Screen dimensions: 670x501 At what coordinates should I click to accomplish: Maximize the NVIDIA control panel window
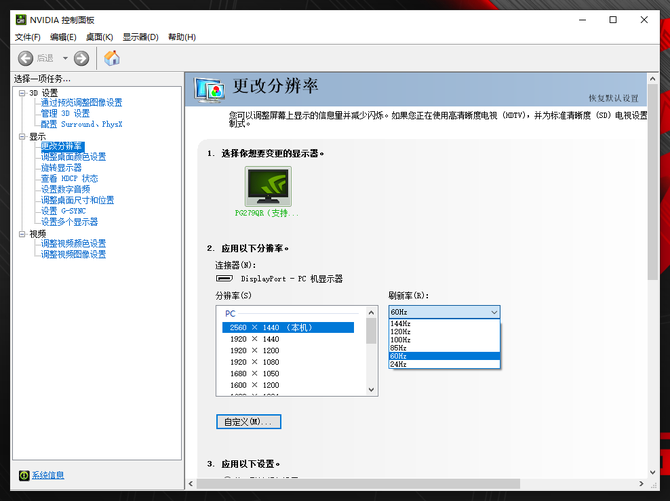[613, 20]
